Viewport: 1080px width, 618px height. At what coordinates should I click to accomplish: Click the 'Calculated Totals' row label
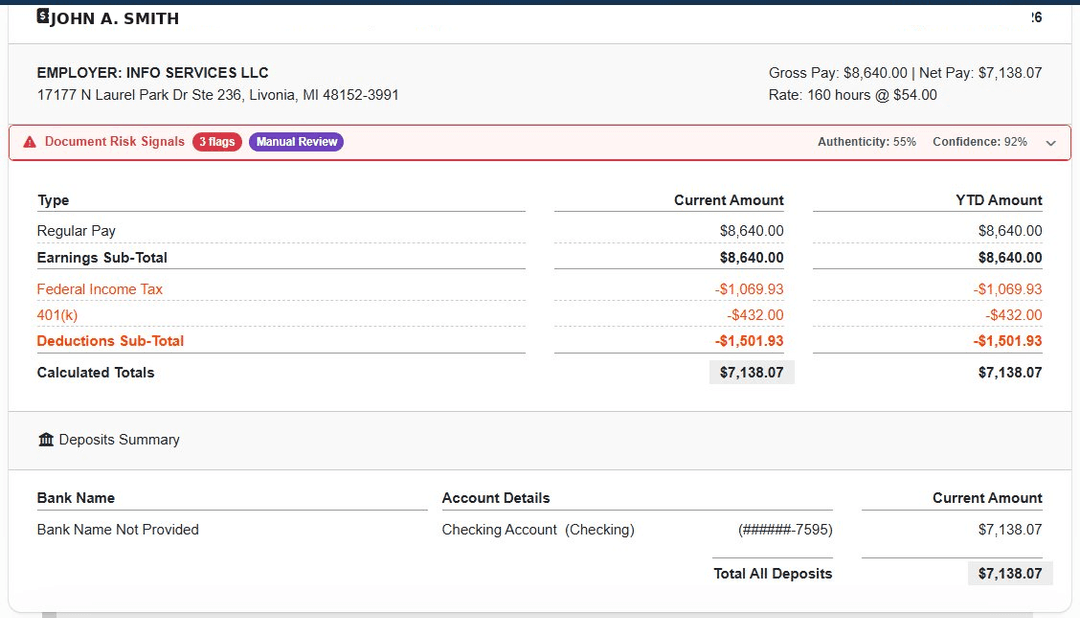click(x=96, y=373)
